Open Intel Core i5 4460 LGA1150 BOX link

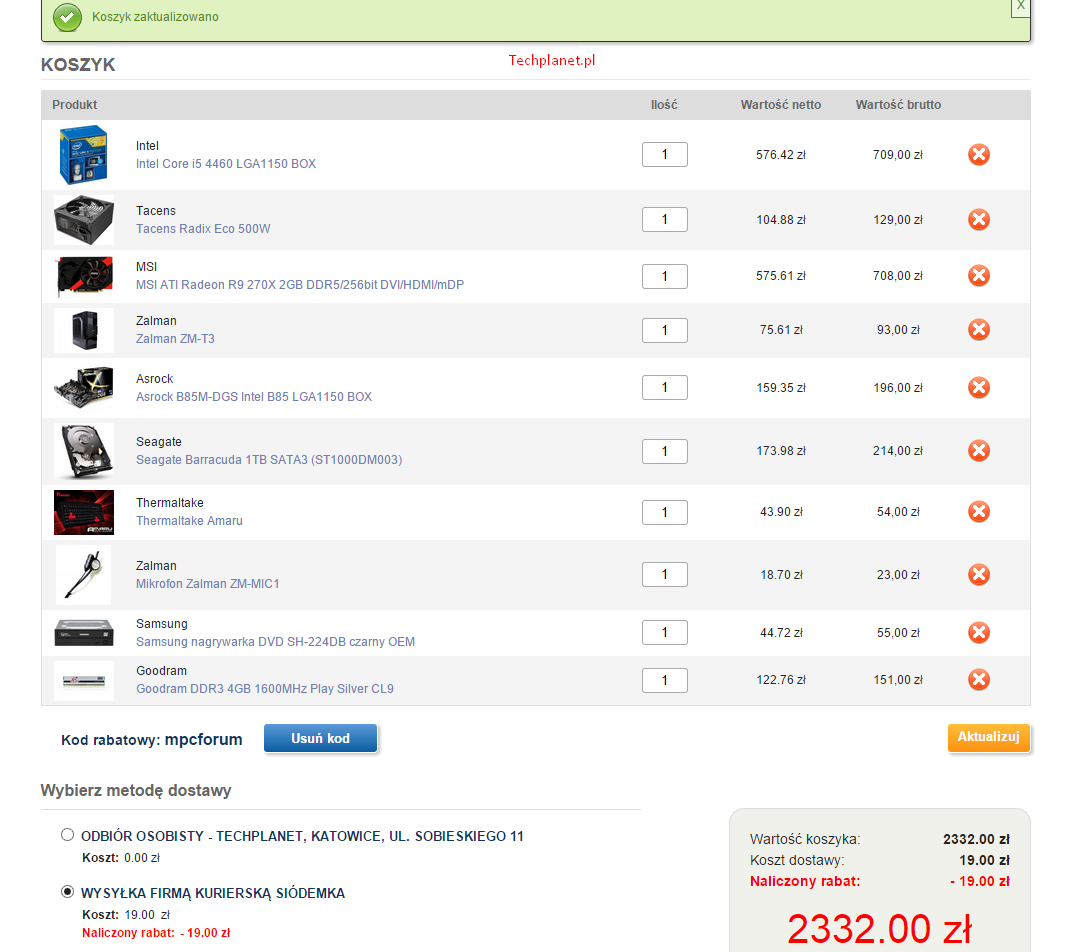coord(226,164)
